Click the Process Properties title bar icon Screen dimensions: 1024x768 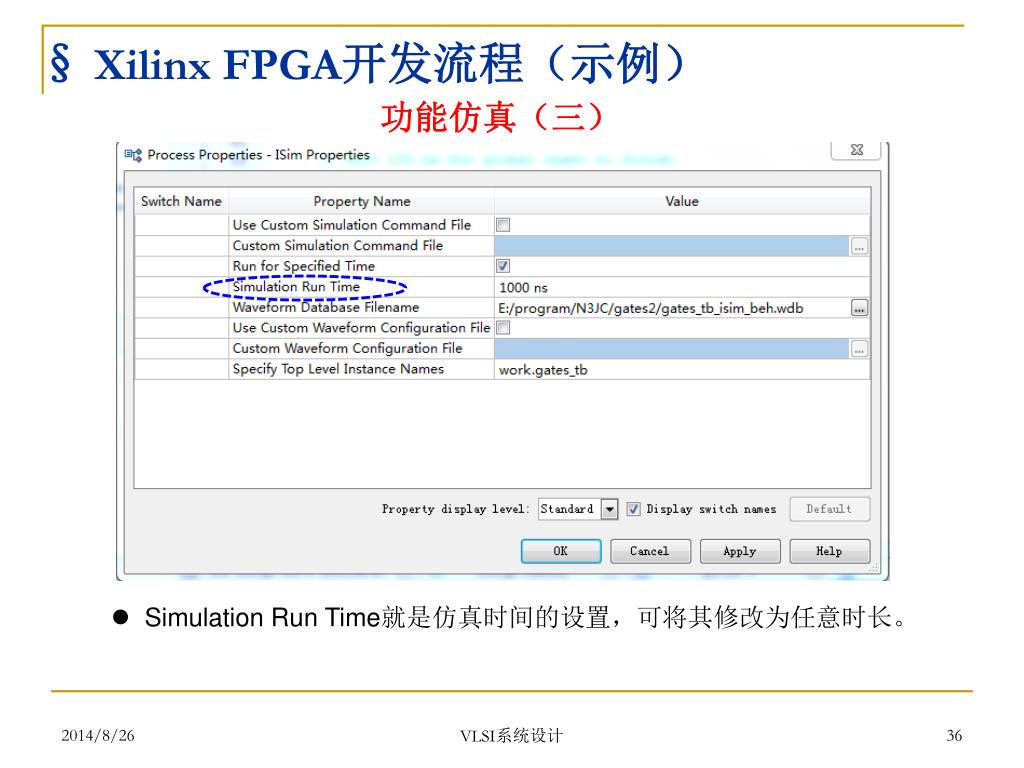click(x=133, y=155)
